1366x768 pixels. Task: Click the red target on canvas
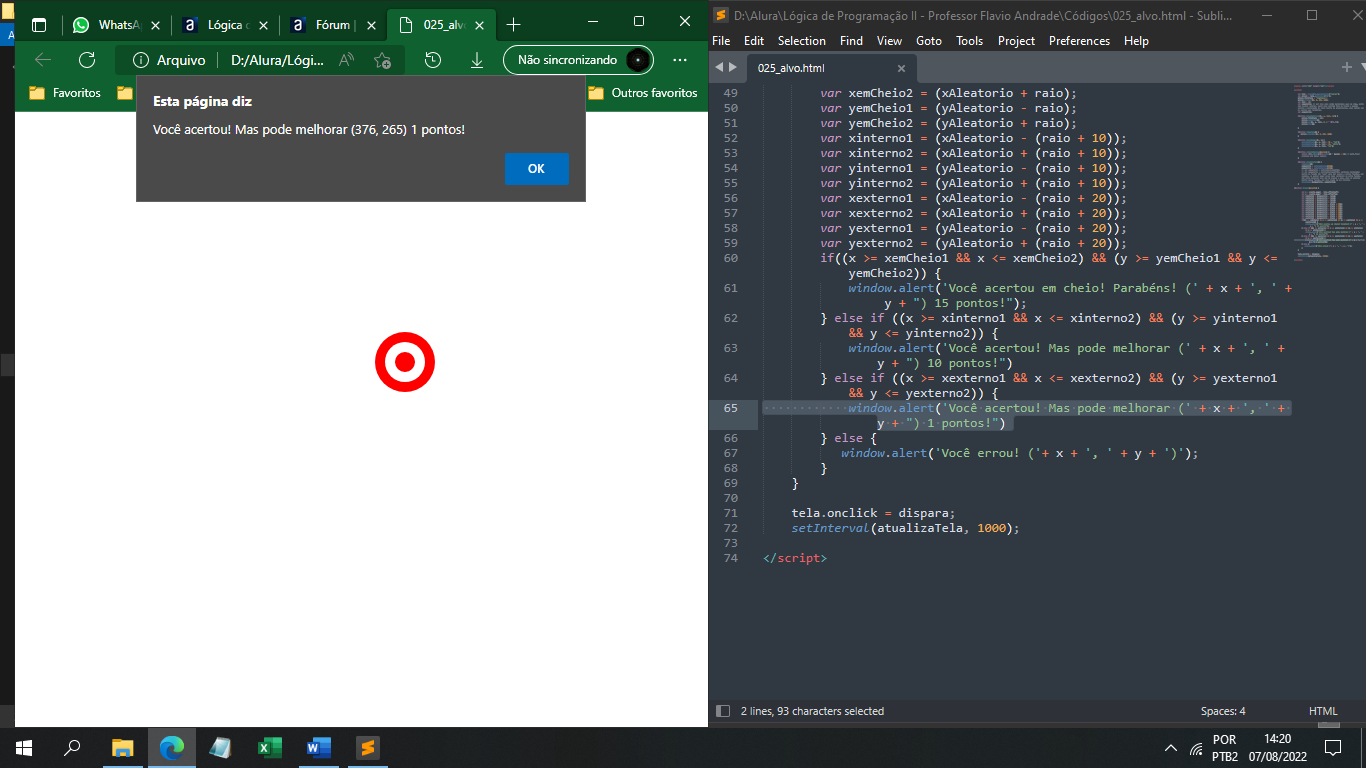(405, 362)
